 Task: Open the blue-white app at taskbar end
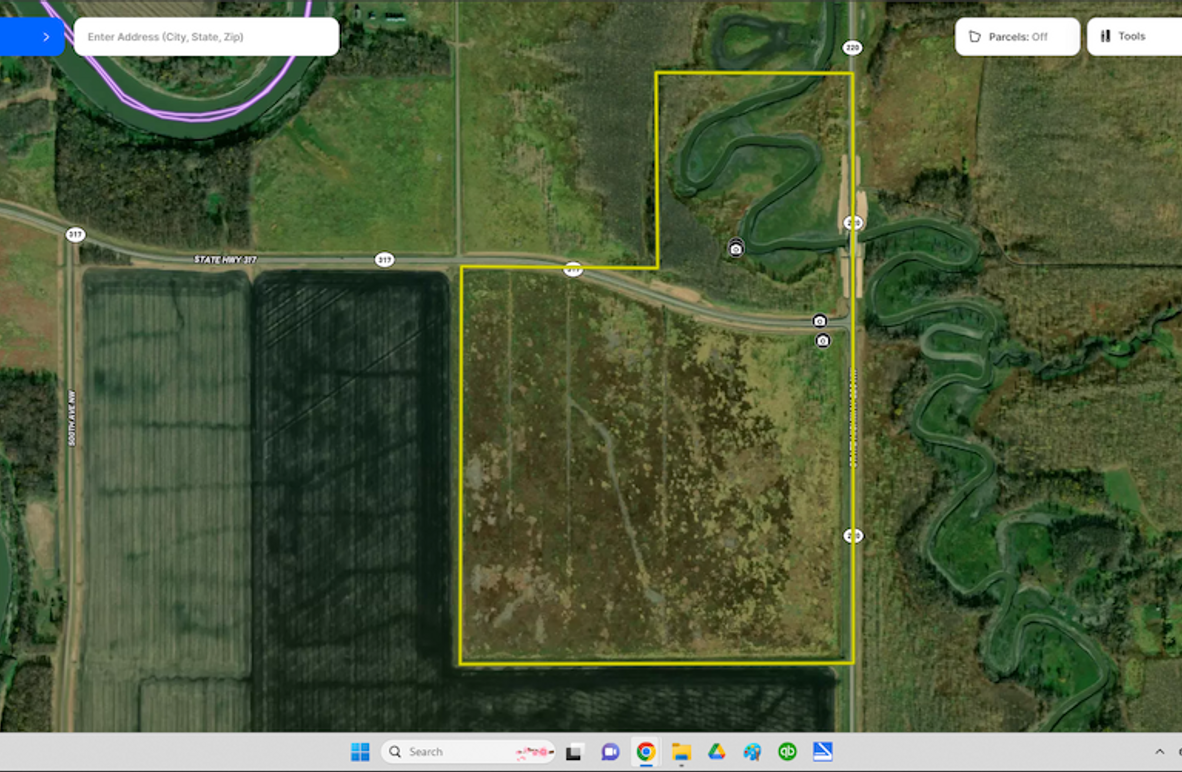tap(822, 752)
